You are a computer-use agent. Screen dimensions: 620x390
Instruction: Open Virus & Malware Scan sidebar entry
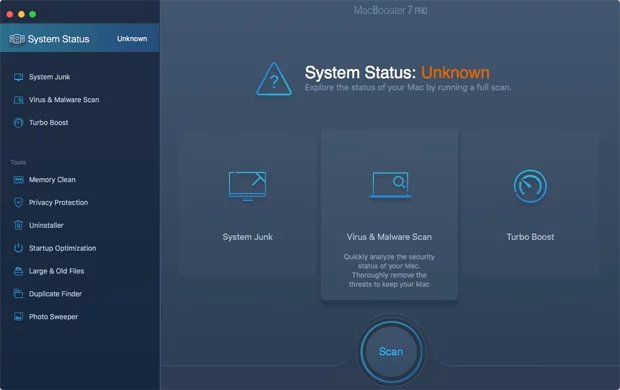pyautogui.click(x=64, y=100)
